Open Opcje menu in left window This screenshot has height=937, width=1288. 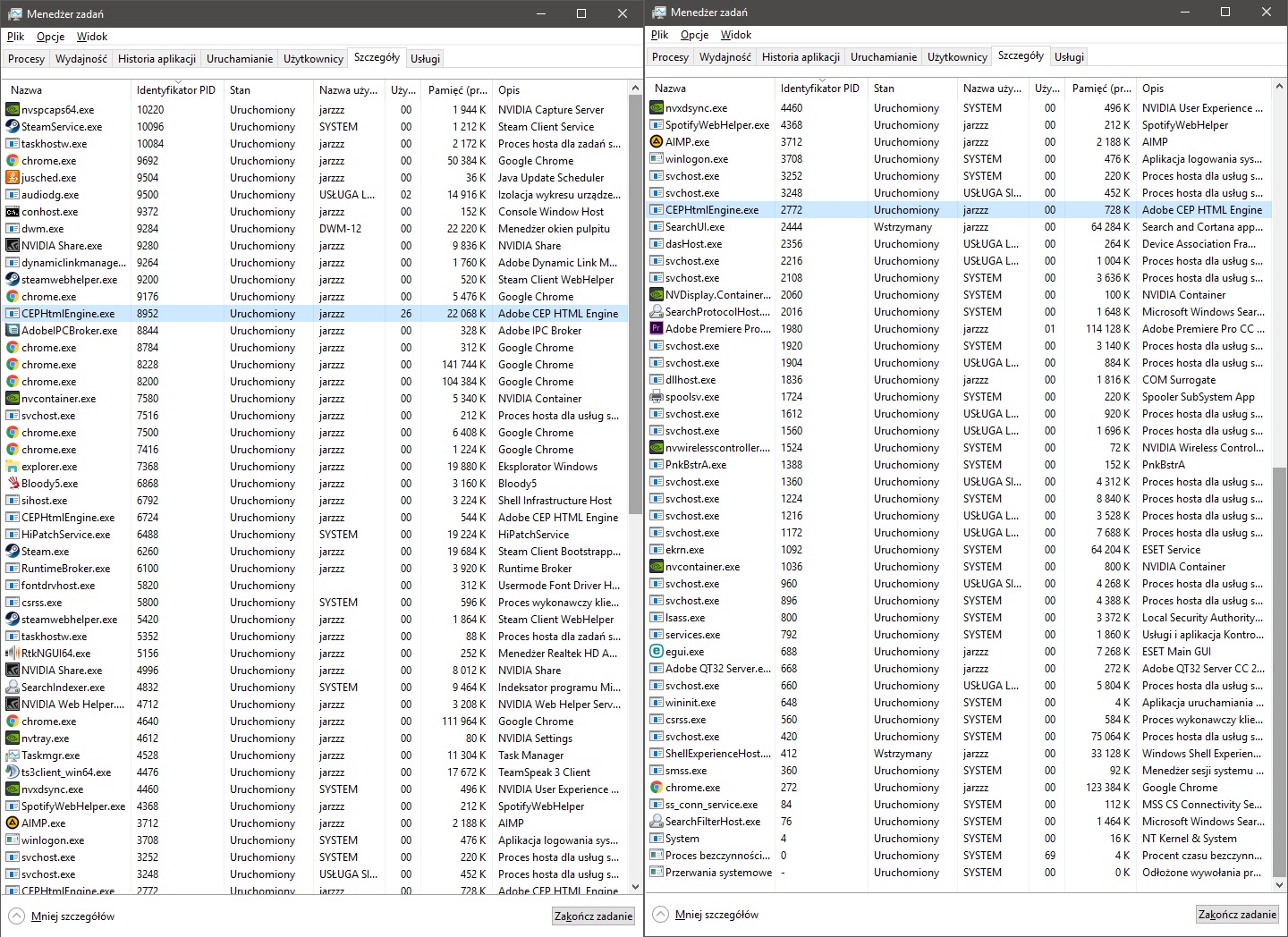[x=51, y=37]
